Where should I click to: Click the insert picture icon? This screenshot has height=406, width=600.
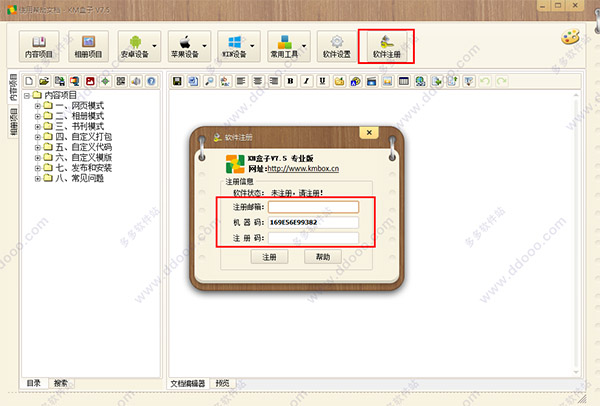[388, 81]
